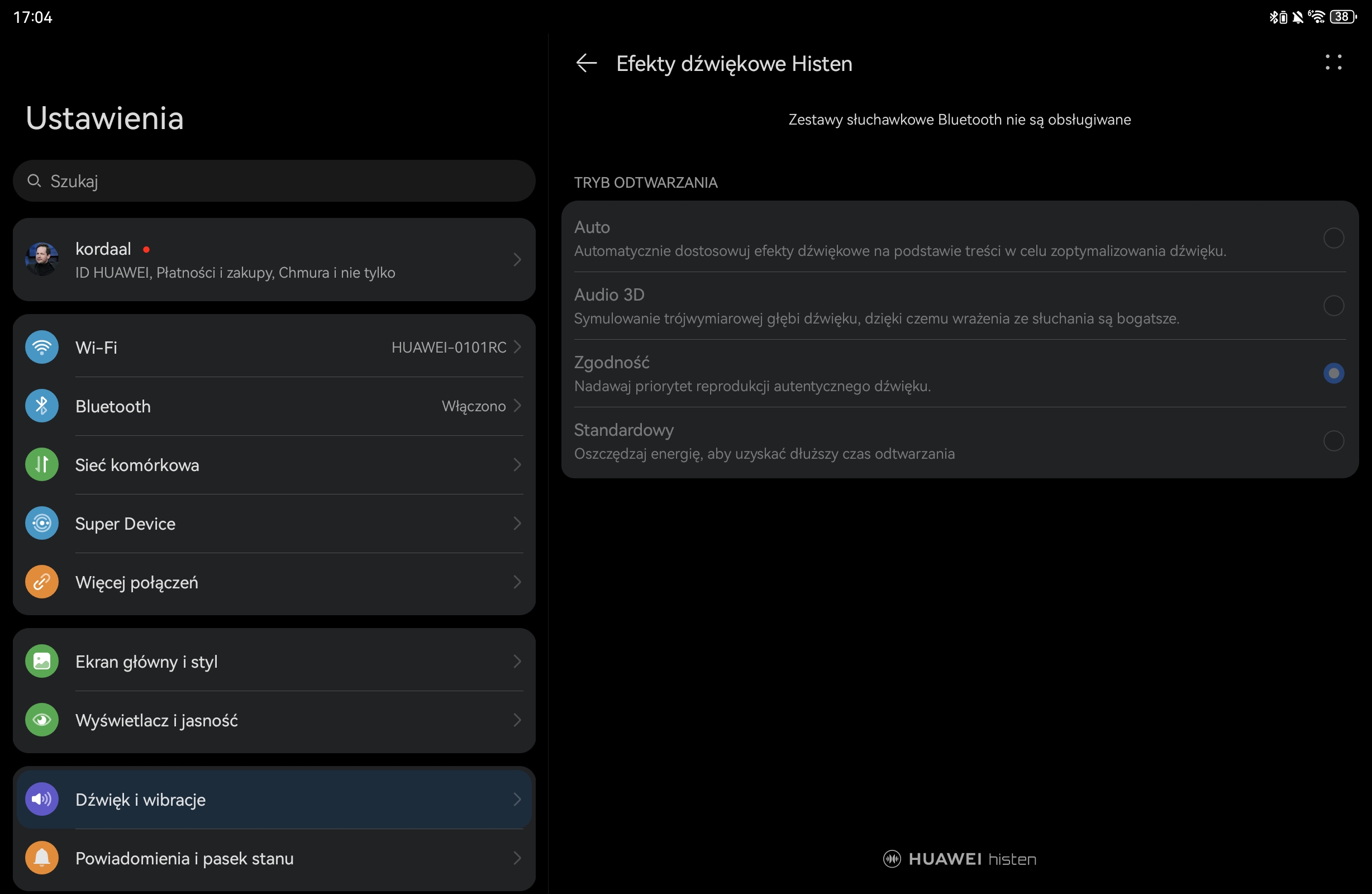Go back using the arrow icon
The image size is (1372, 894).
pyautogui.click(x=586, y=63)
